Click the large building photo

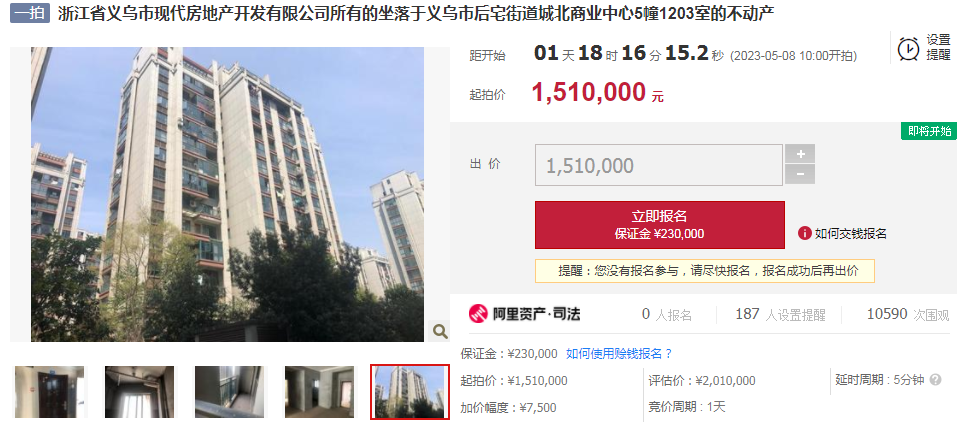click(228, 194)
